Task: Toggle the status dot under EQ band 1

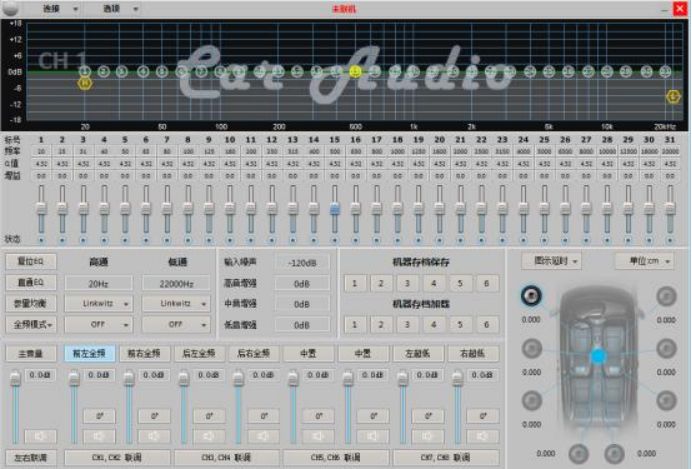Action: (41, 240)
